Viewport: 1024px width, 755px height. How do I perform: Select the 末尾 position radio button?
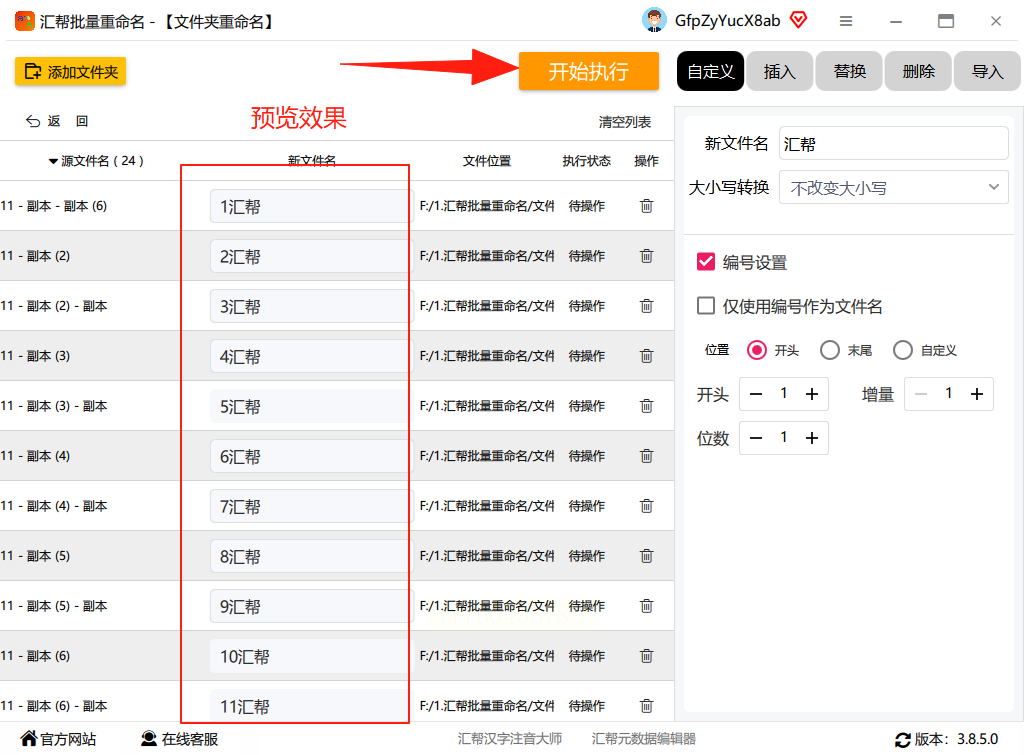tap(829, 350)
